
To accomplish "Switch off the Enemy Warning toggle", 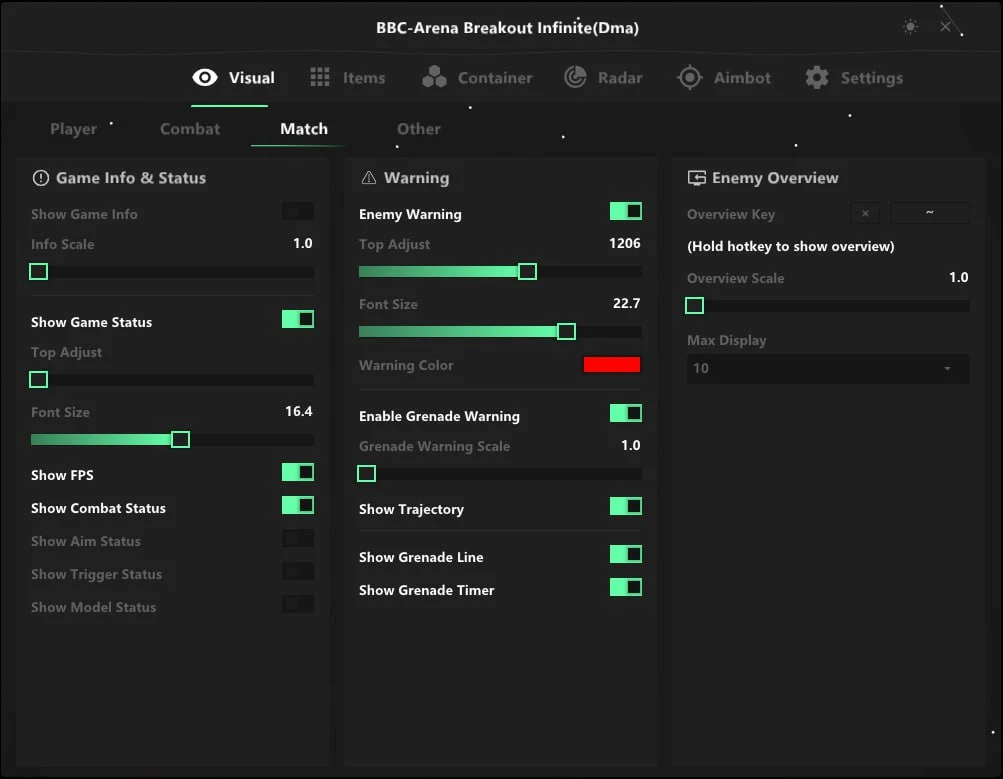I will tap(626, 211).
